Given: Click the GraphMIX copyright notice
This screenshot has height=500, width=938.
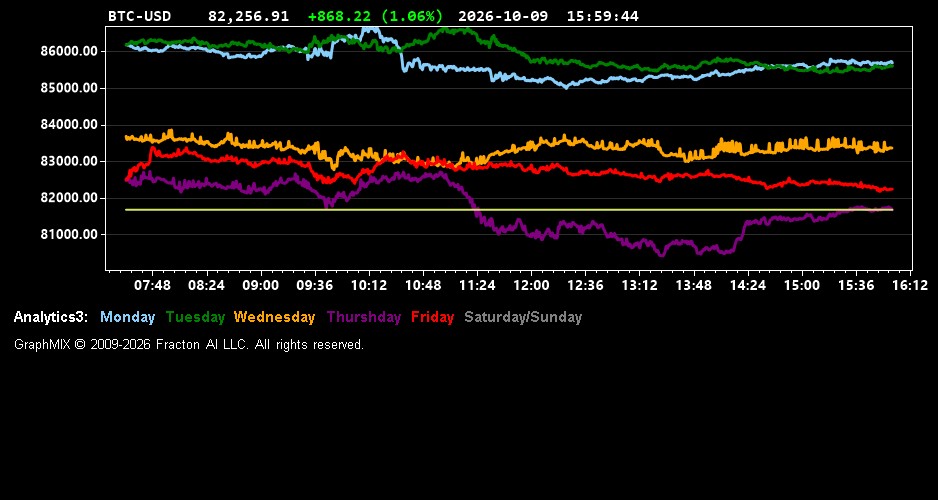Looking at the screenshot, I should (189, 345).
